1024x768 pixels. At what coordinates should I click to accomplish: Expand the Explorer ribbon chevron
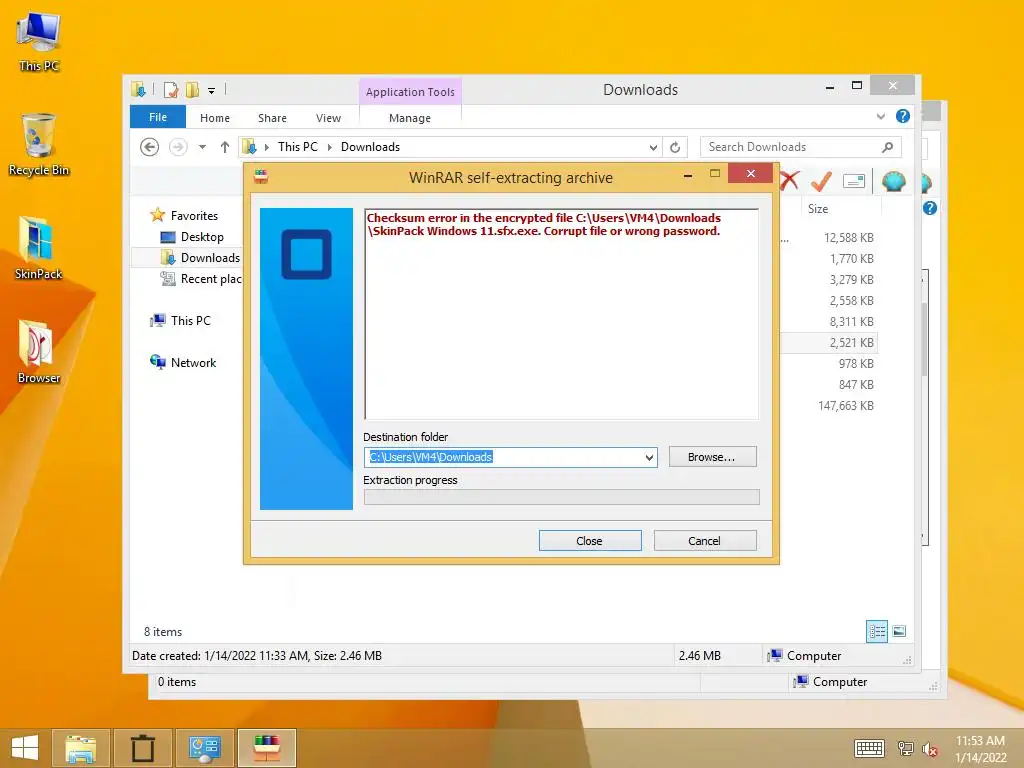pos(881,116)
